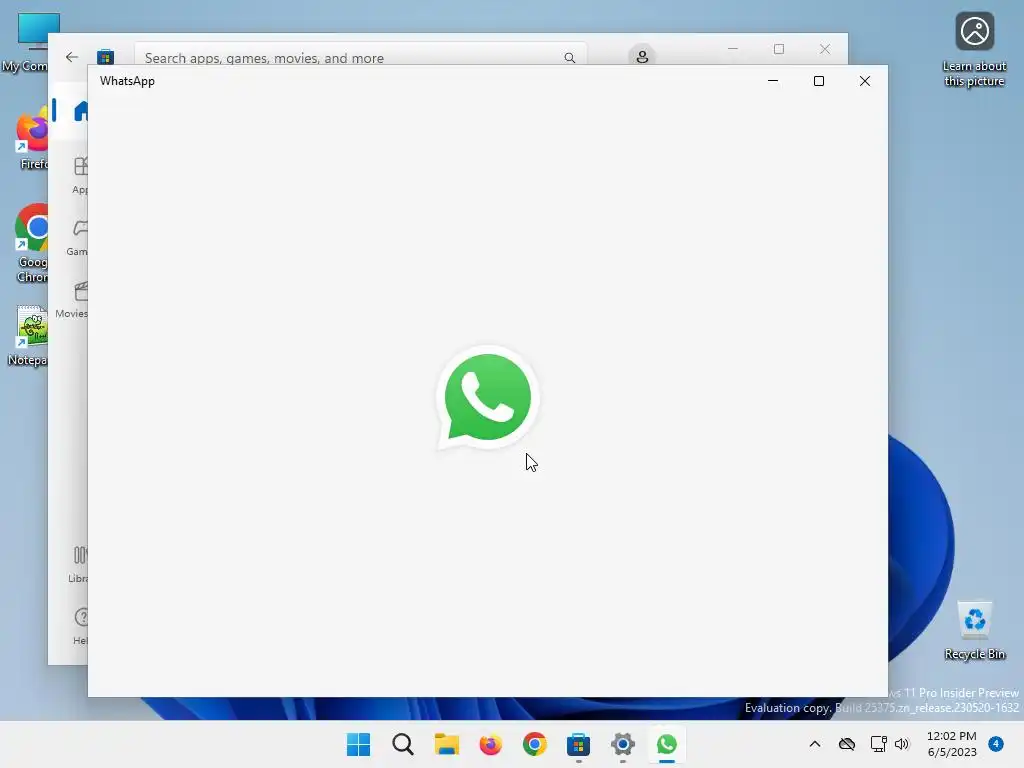Viewport: 1024px width, 768px height.
Task: Select the Notepad++ desktop shortcut
Action: click(27, 336)
